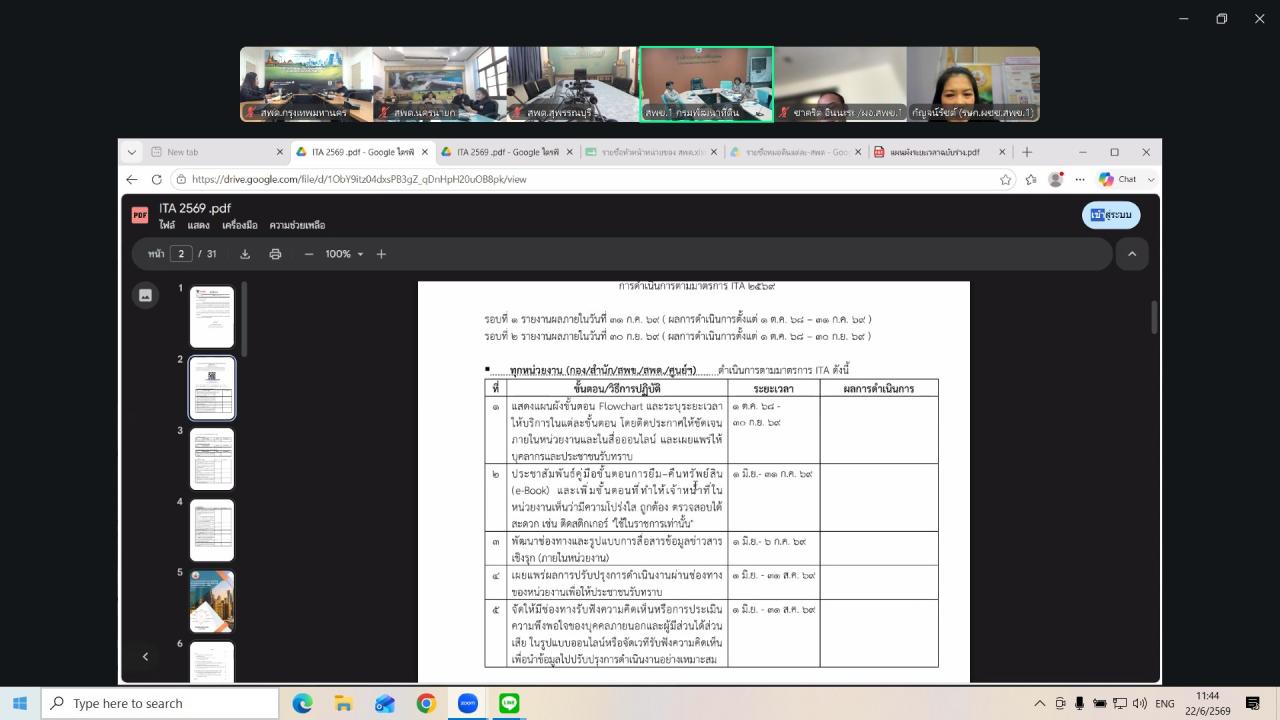Viewport: 1280px width, 720px height.
Task: Open the 100% zoom level dropdown
Action: pos(344,254)
